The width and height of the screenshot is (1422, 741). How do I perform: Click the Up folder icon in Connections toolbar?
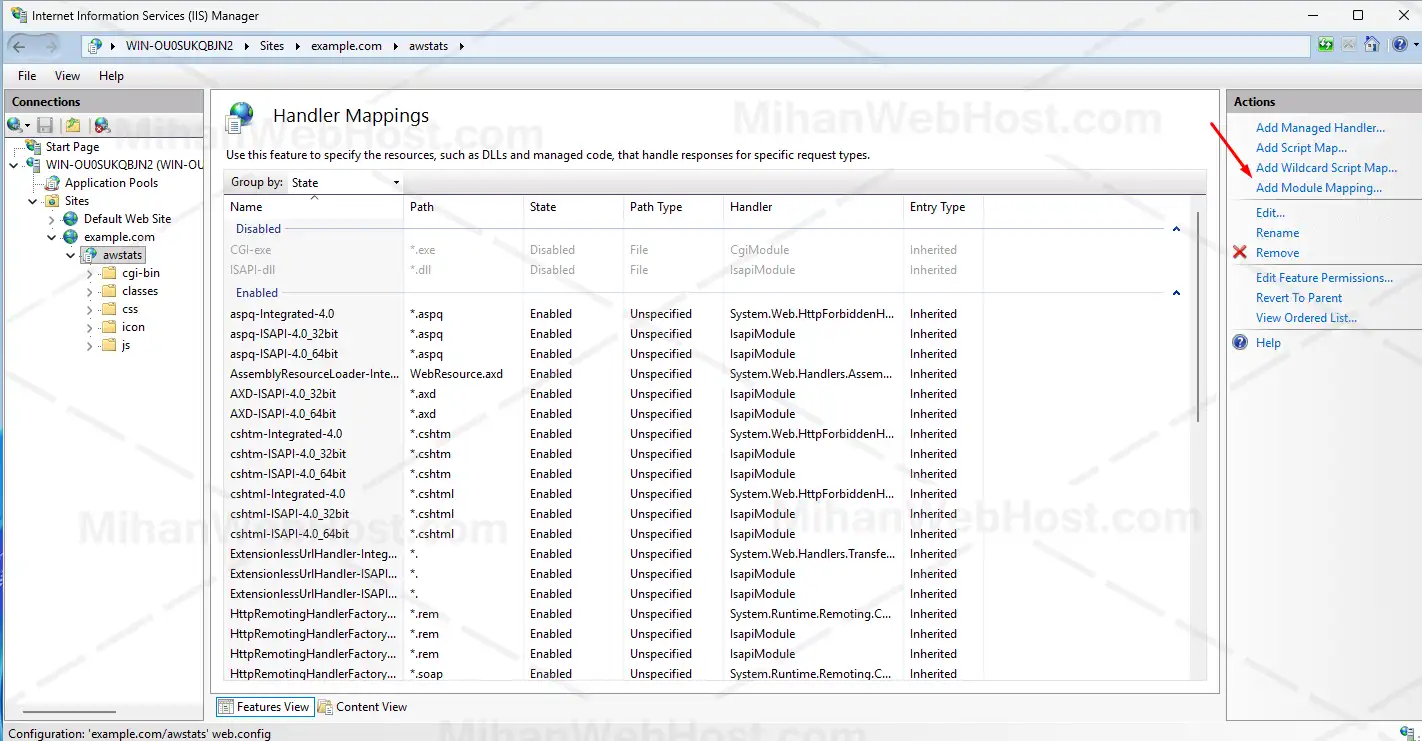point(72,125)
